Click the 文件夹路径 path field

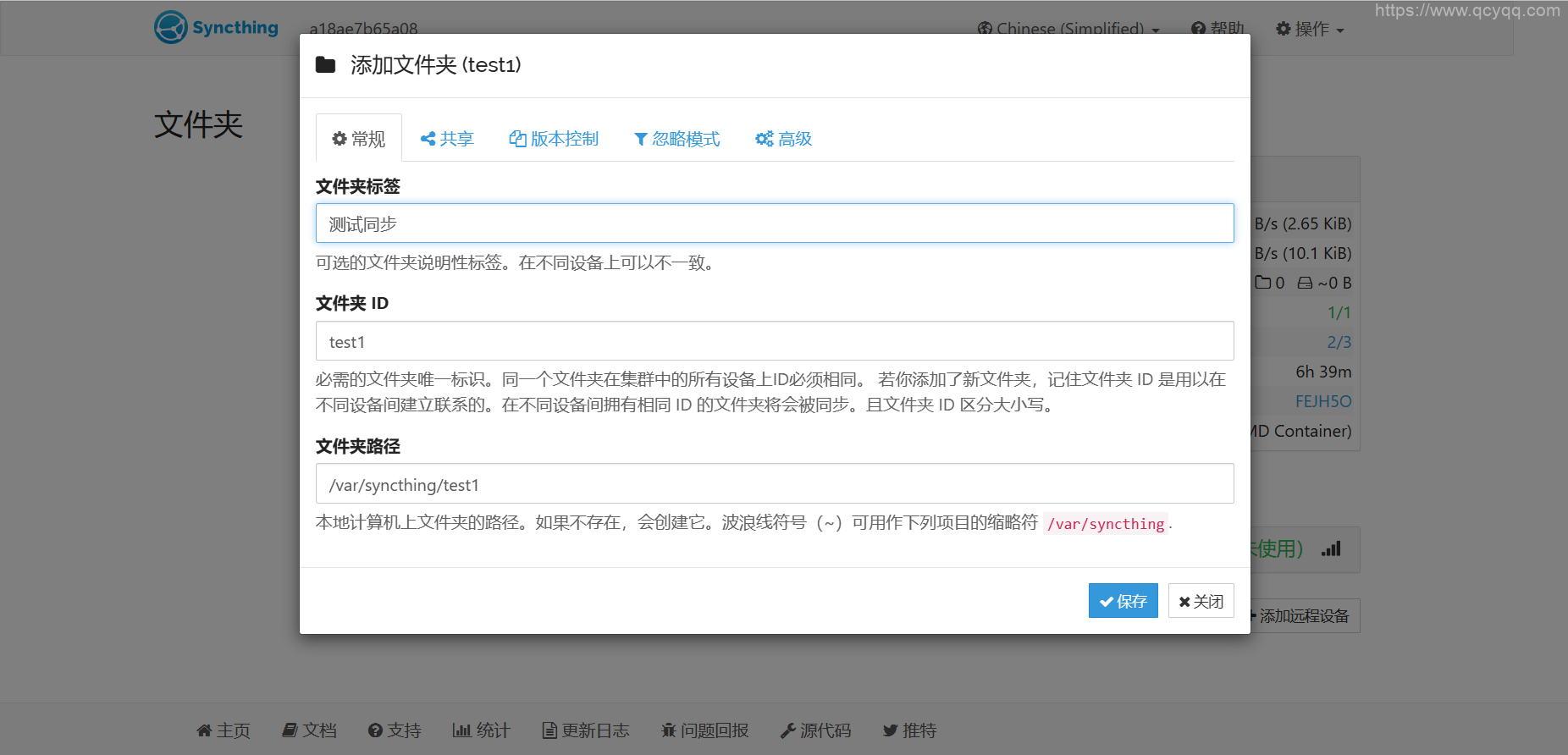tap(774, 484)
